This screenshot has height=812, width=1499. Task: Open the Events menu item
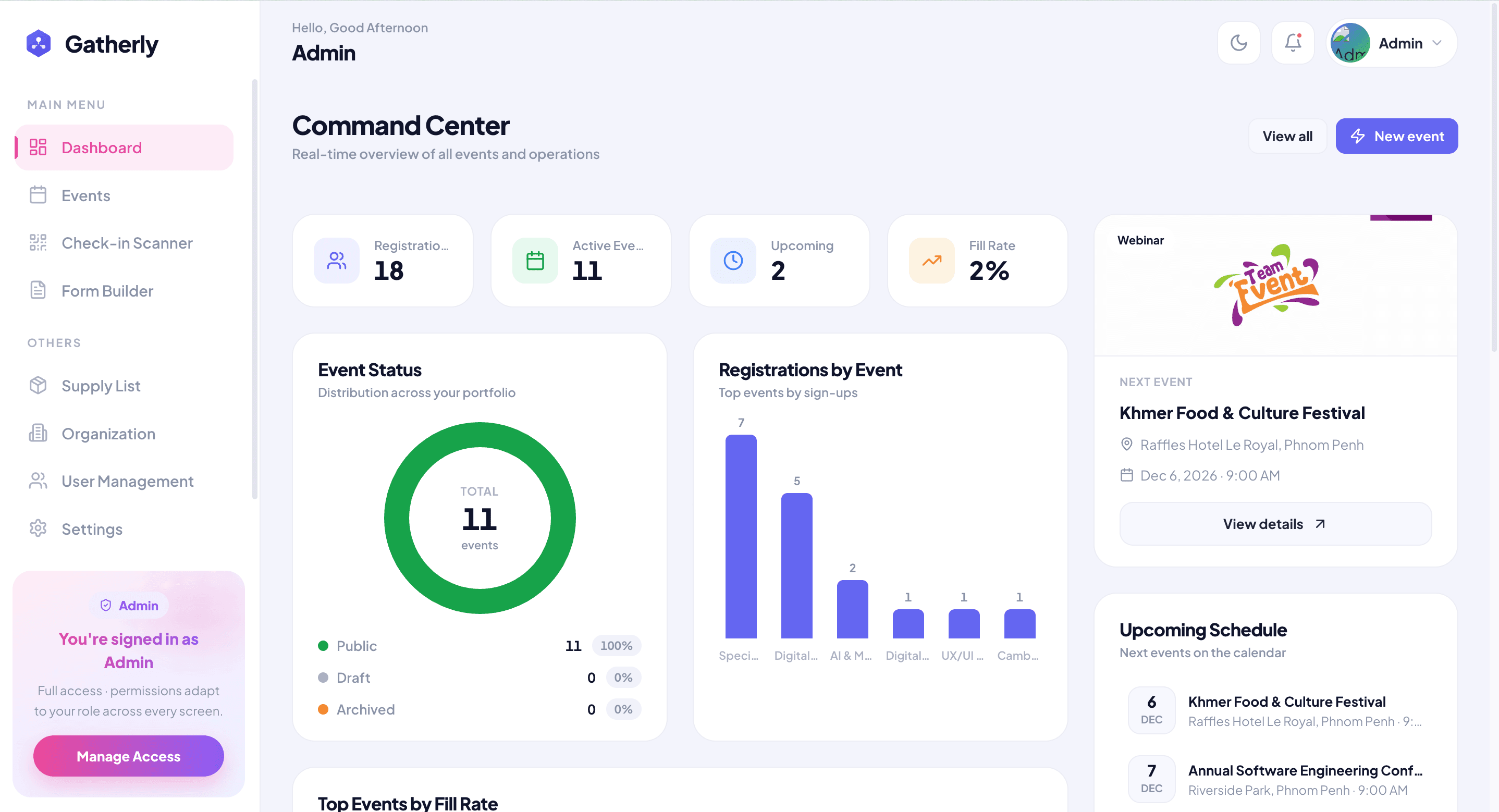[124, 195]
